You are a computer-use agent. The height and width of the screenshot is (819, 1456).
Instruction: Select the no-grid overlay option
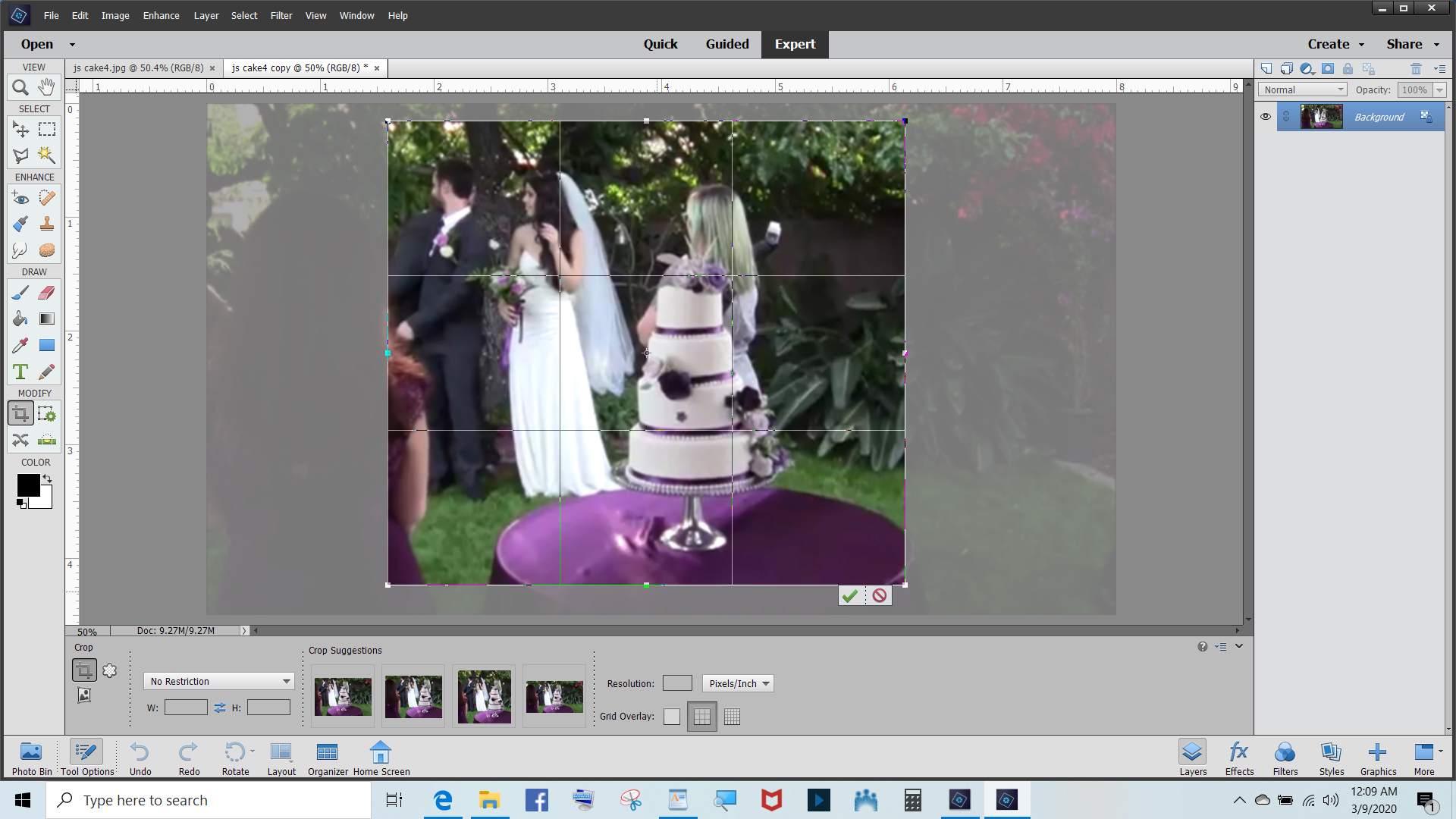click(x=672, y=717)
